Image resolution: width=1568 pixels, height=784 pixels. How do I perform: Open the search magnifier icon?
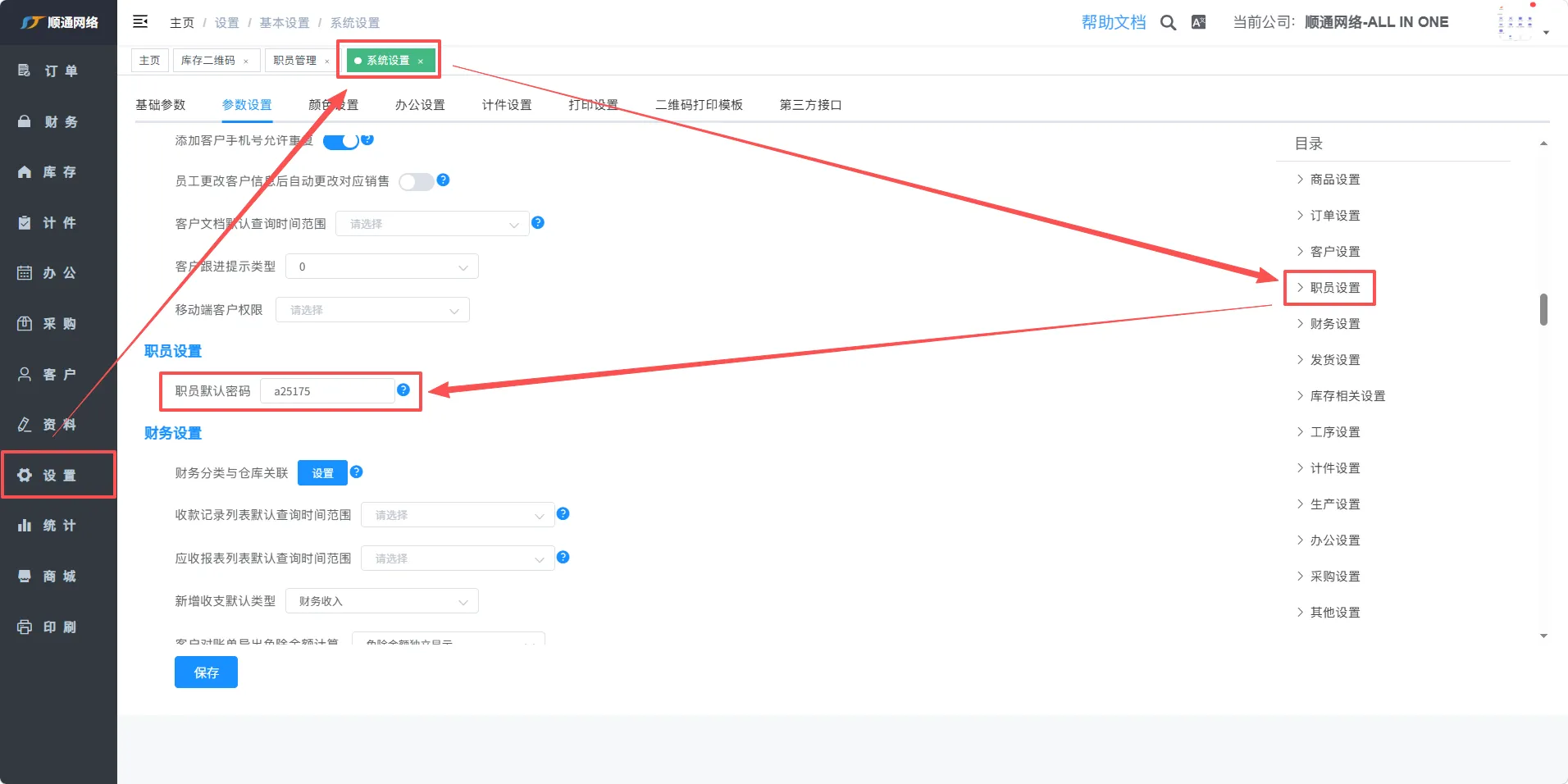1168,23
